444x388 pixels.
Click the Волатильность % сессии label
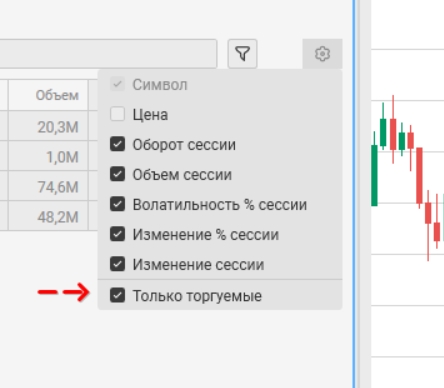(220, 205)
